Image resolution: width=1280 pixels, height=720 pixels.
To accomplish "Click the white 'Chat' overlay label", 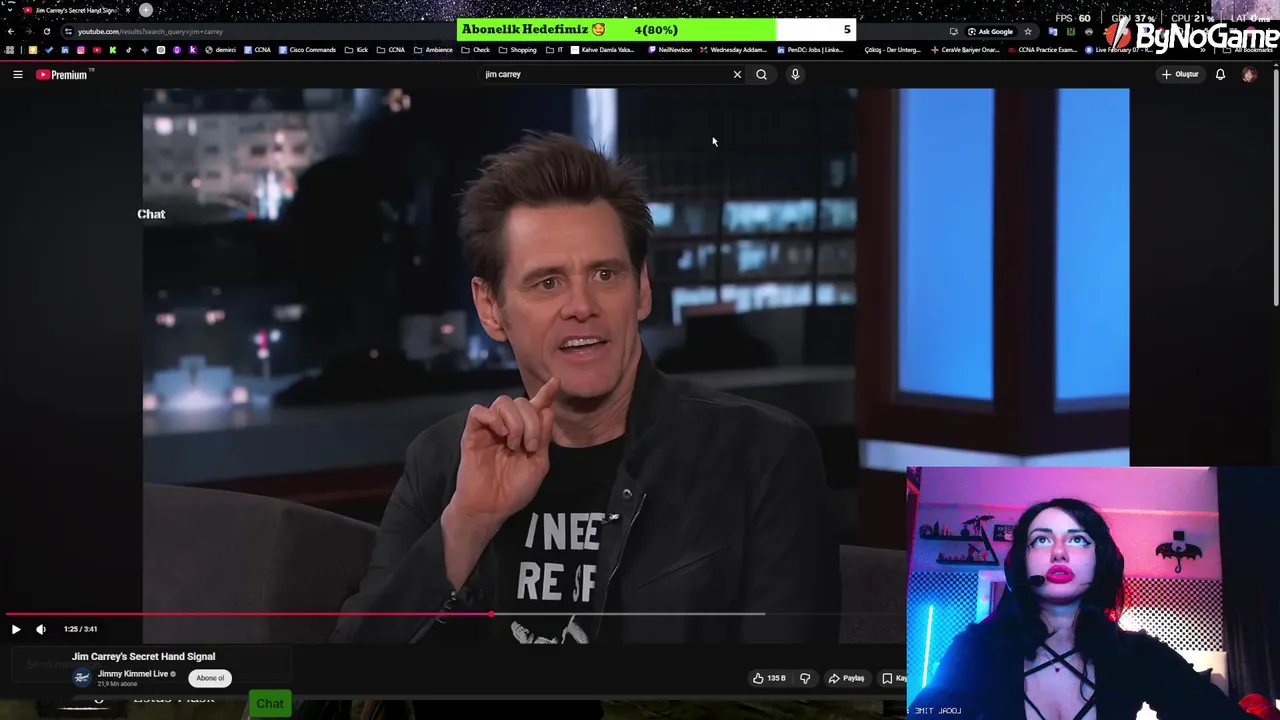I will [151, 214].
